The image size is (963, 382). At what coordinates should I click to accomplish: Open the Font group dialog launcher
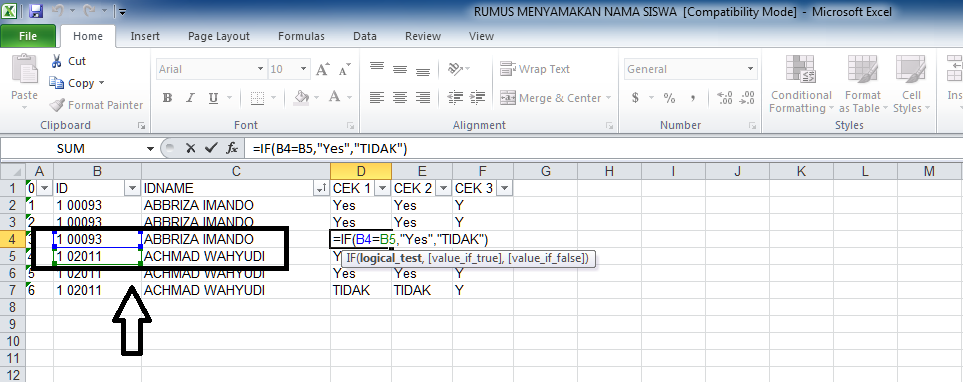point(351,126)
